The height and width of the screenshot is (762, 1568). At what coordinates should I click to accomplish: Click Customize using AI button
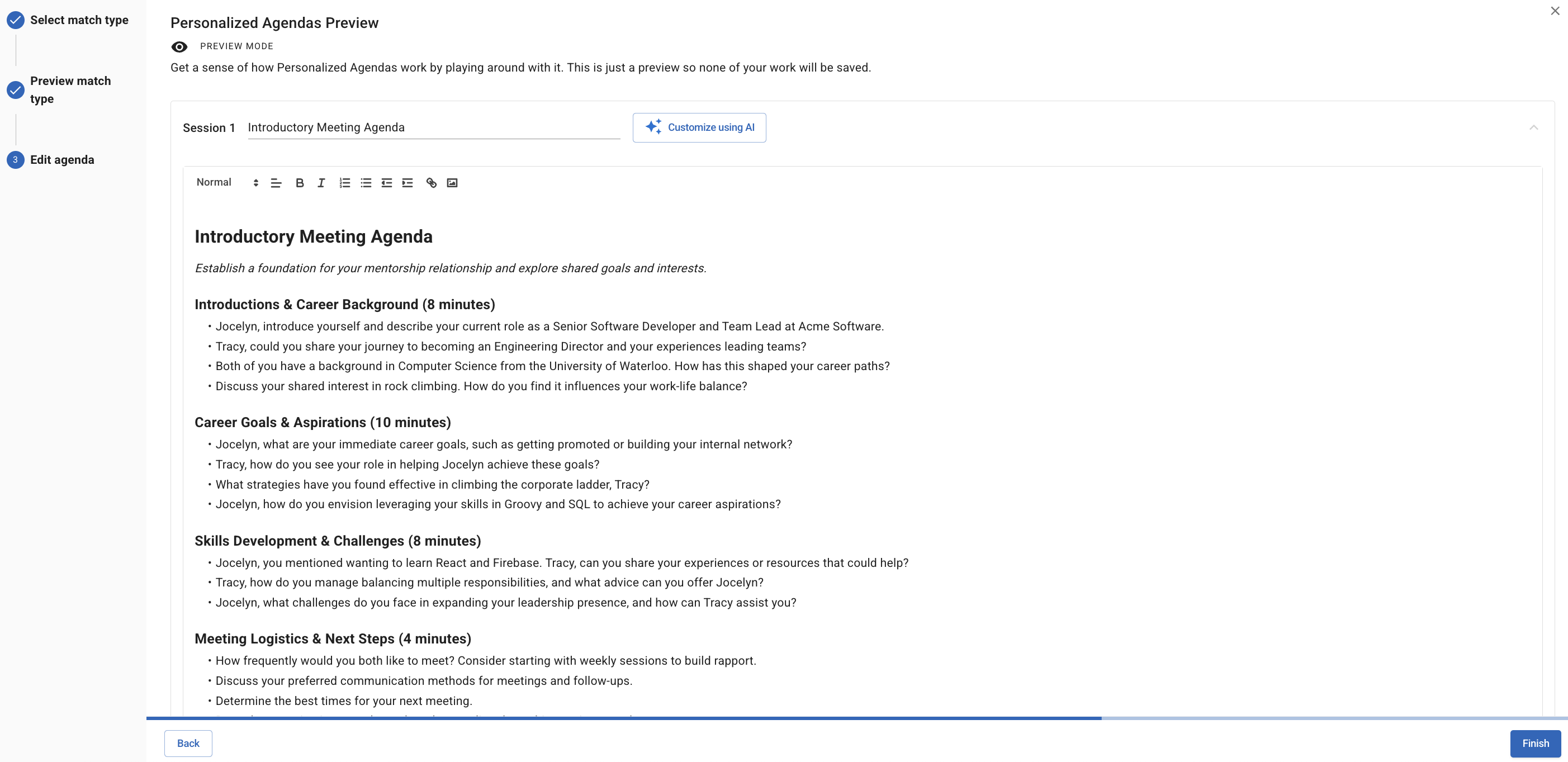(x=699, y=127)
